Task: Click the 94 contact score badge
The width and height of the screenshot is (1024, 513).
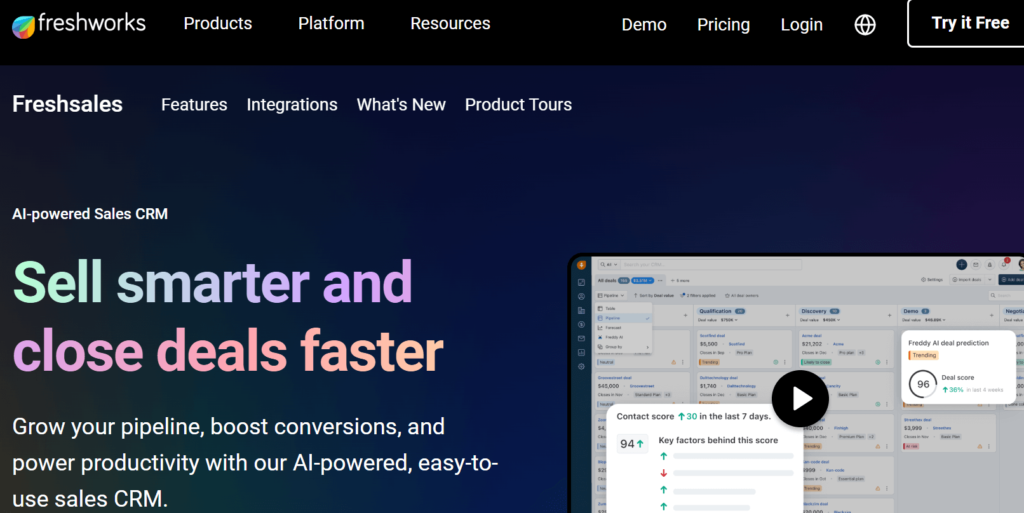Action: (x=632, y=444)
